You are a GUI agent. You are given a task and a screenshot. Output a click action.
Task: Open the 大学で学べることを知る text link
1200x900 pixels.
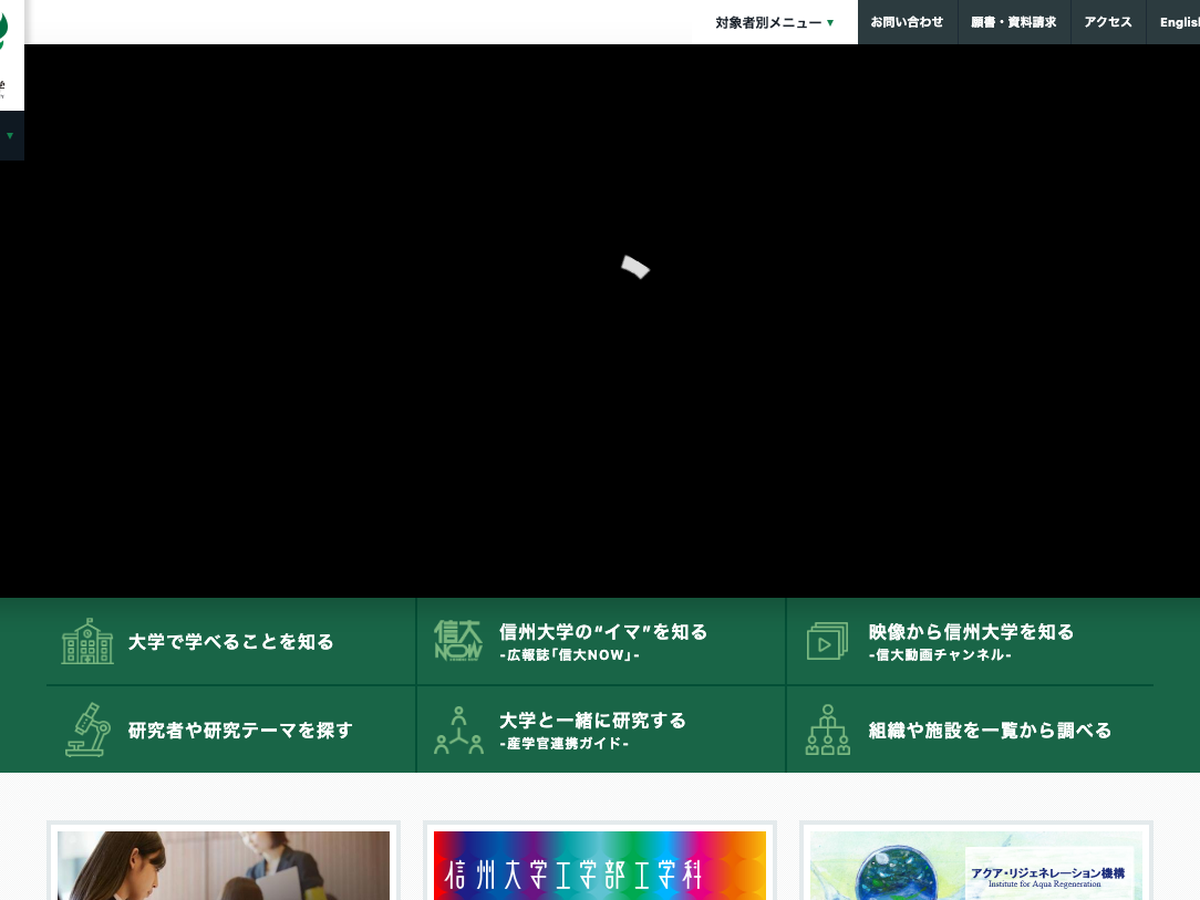coord(231,642)
